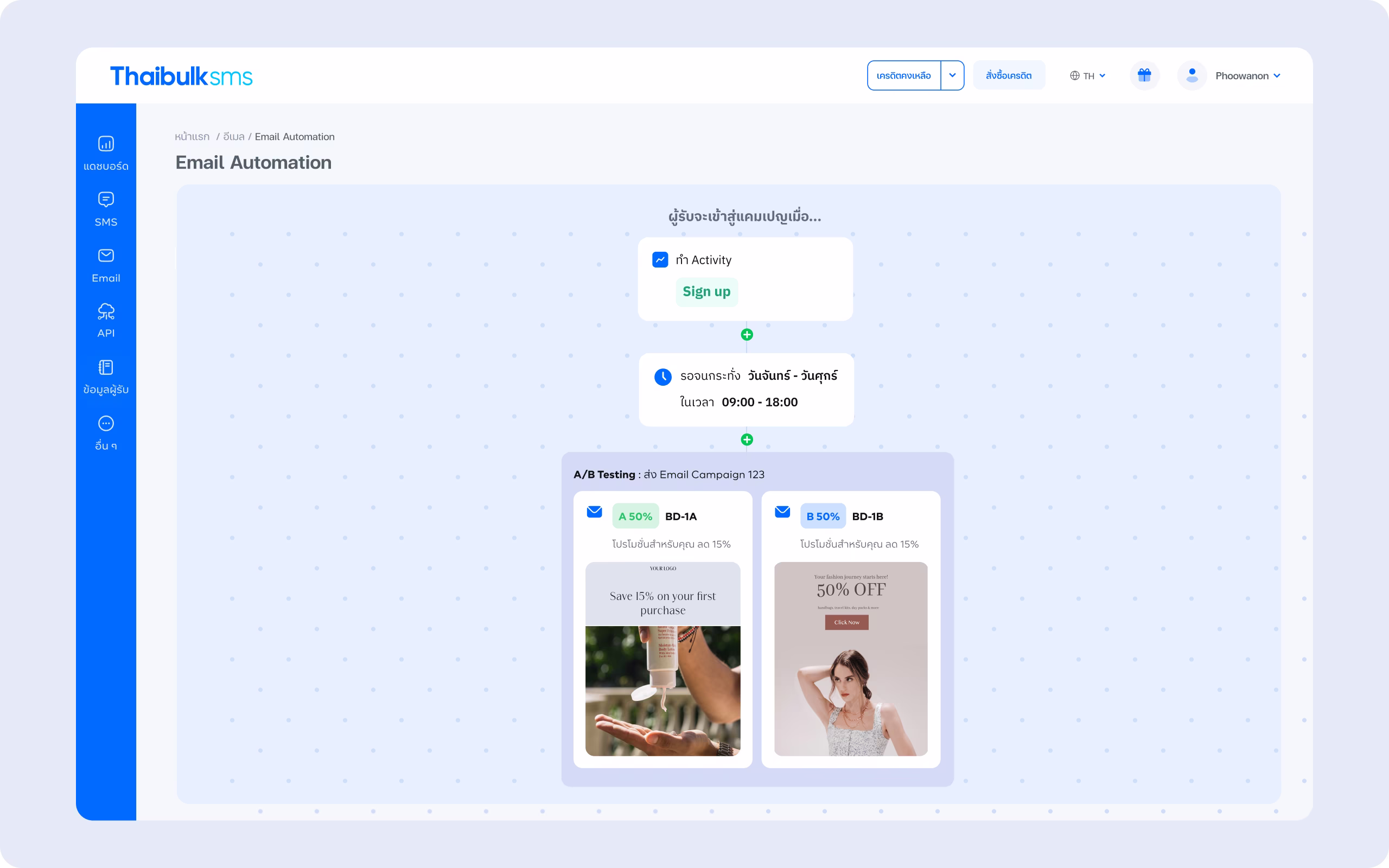Select the green A 50% variant badge
Image resolution: width=1389 pixels, height=868 pixels.
tap(635, 516)
